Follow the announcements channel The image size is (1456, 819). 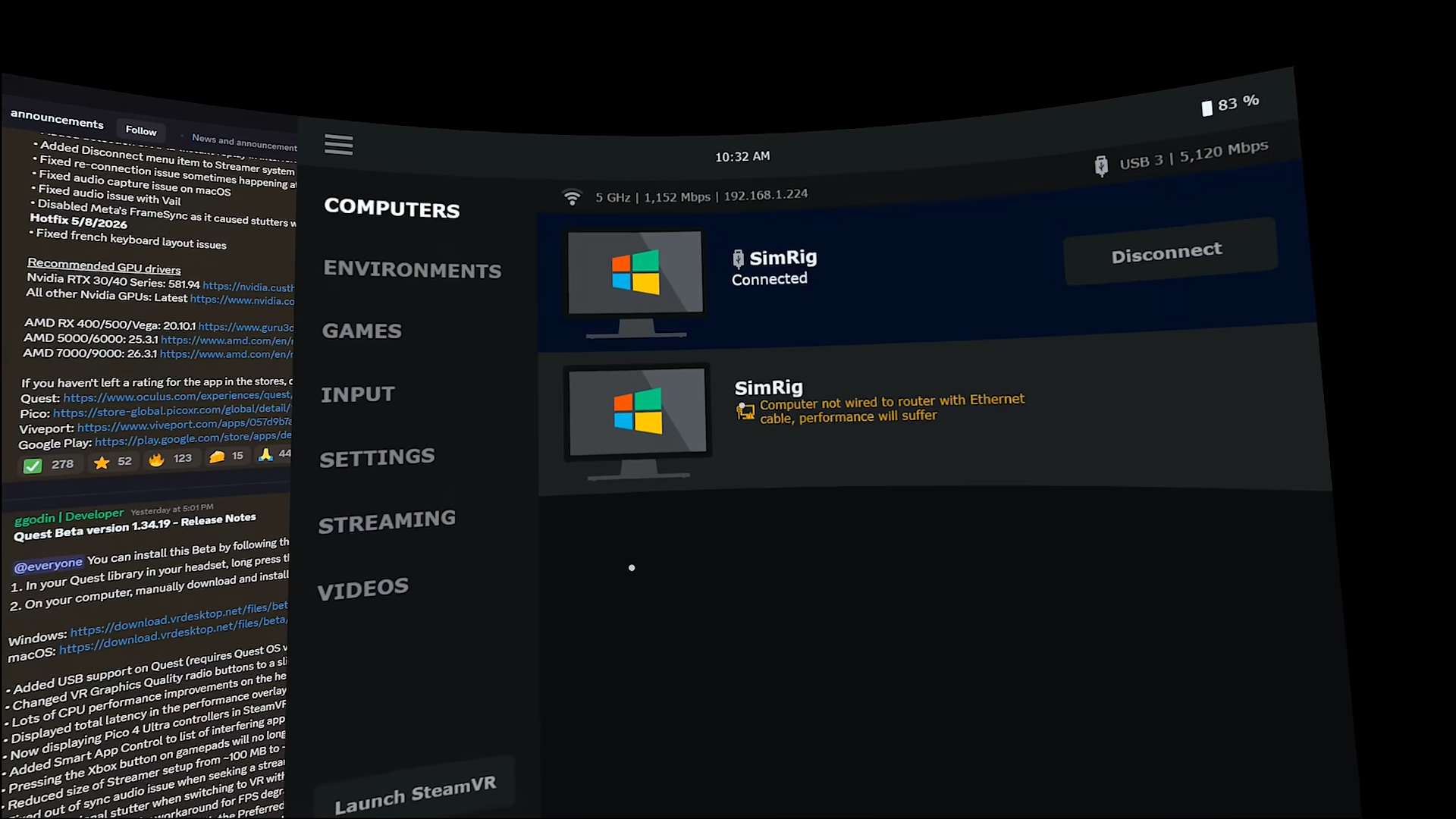pyautogui.click(x=141, y=130)
